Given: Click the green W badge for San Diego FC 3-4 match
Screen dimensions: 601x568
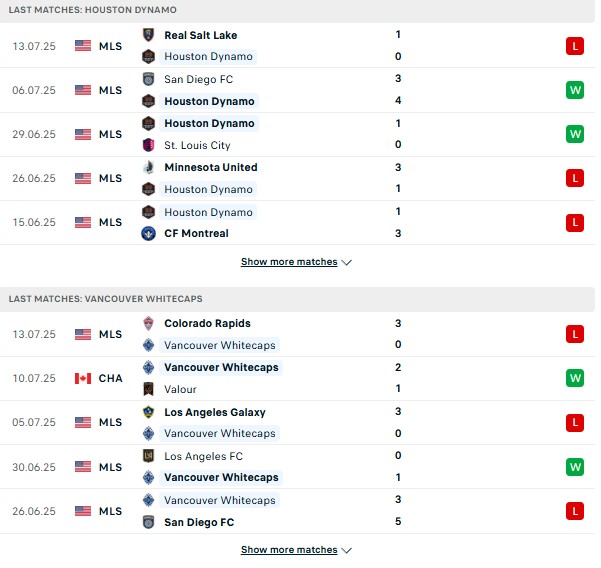Looking at the screenshot, I should coord(575,90).
